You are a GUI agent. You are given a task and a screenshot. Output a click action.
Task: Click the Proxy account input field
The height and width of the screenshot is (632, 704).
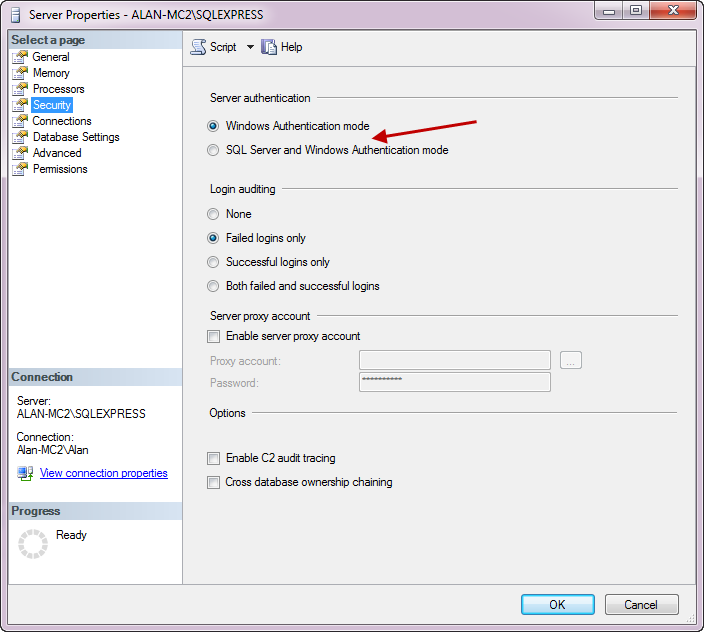454,360
